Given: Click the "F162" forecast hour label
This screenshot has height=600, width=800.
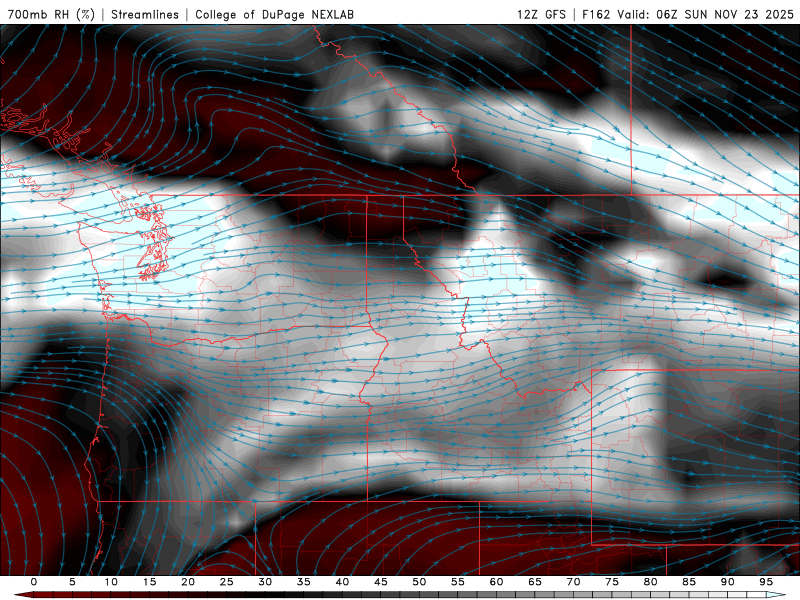Looking at the screenshot, I should [x=596, y=14].
